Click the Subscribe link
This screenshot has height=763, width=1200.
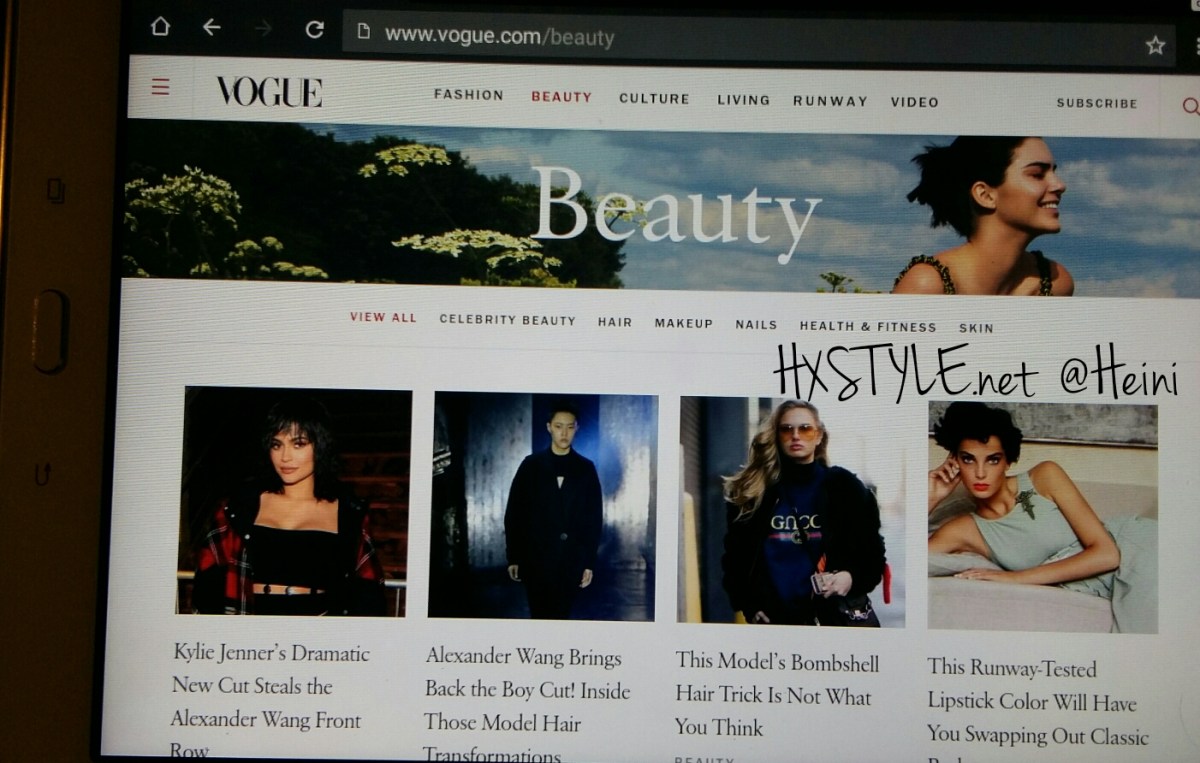click(1096, 103)
